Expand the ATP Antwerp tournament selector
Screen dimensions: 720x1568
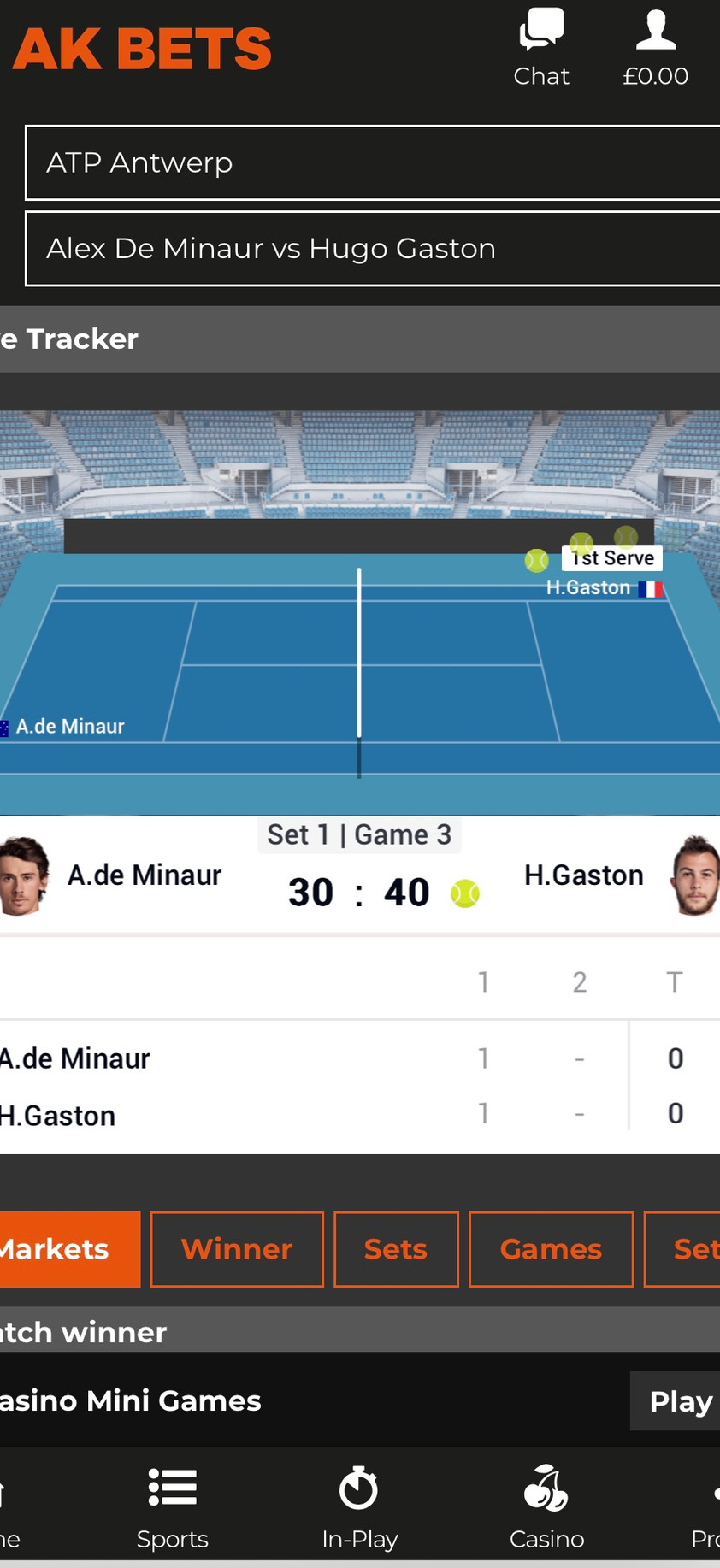[373, 162]
